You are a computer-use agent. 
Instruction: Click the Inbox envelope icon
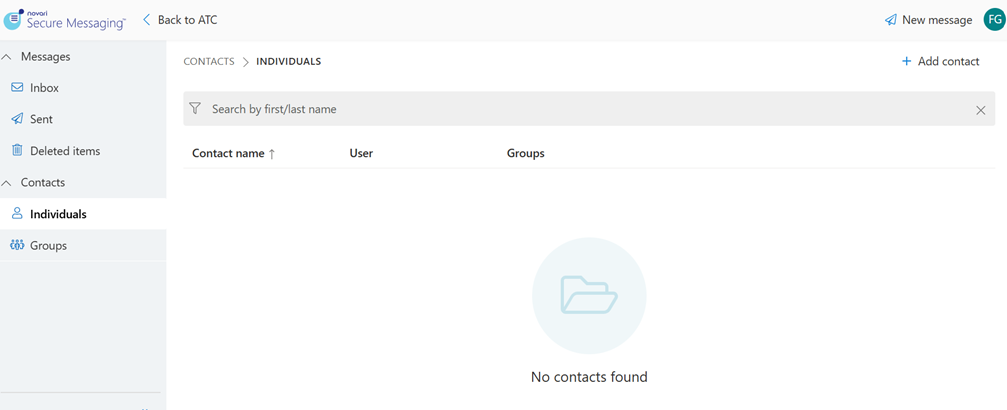pyautogui.click(x=17, y=87)
